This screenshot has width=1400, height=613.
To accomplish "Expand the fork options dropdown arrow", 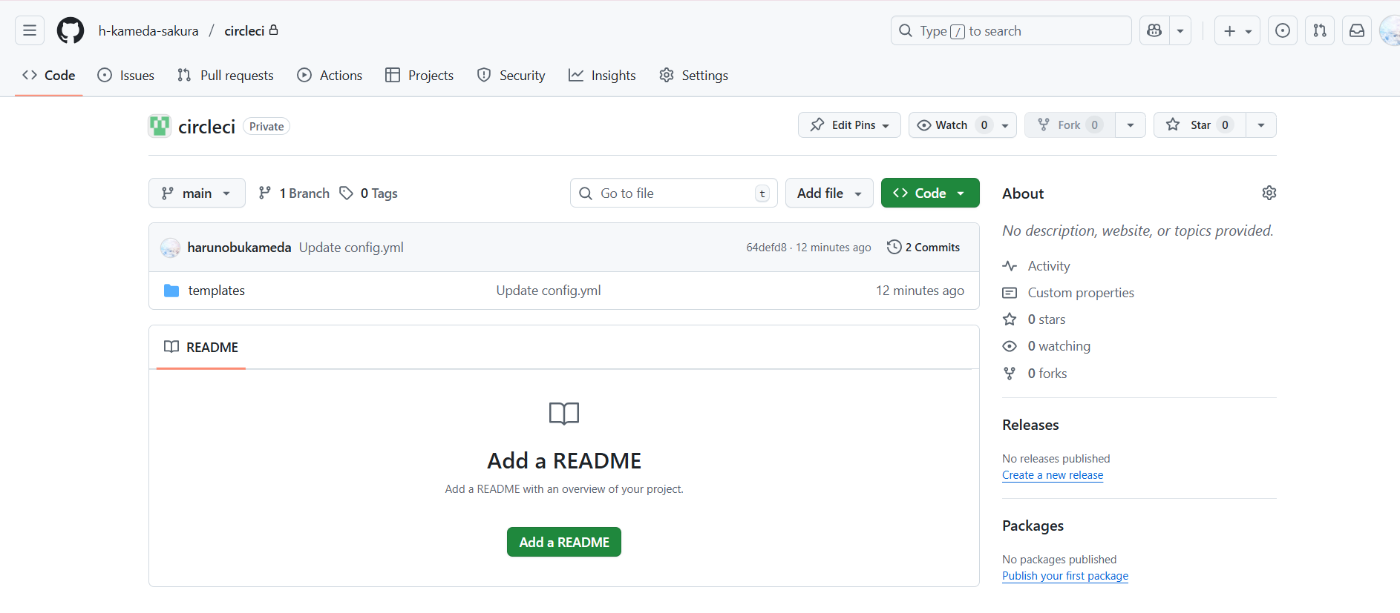I will click(x=1130, y=125).
